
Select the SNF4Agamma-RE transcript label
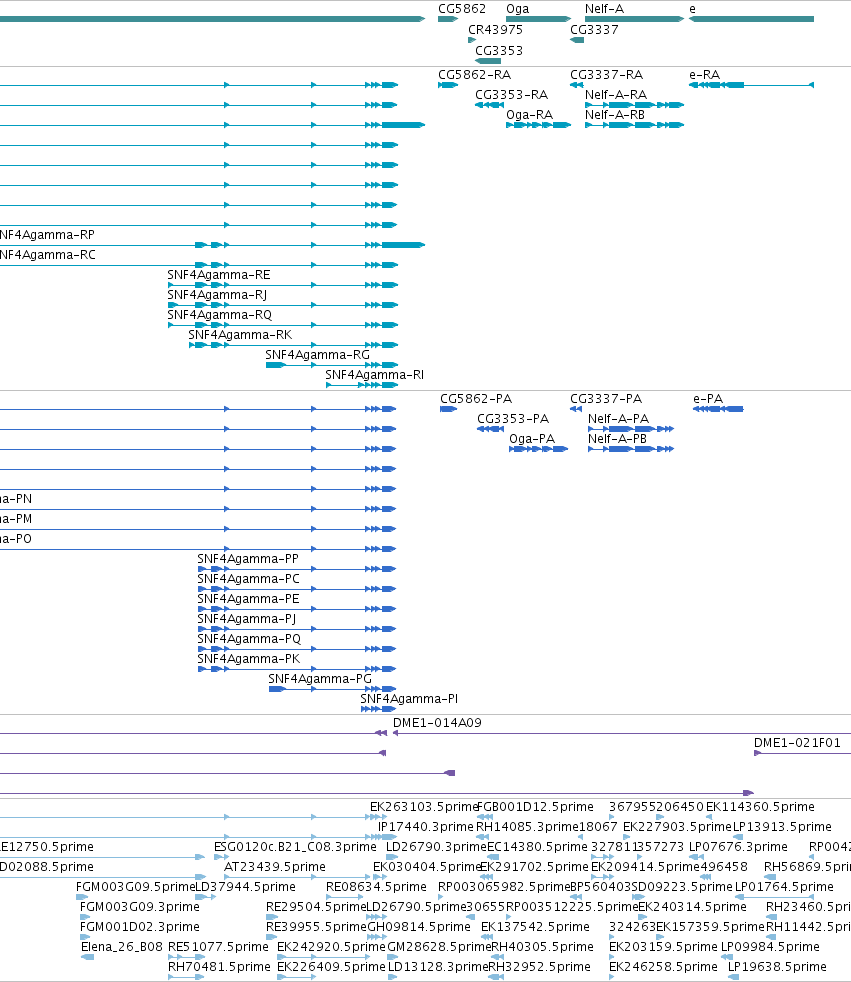pos(219,275)
